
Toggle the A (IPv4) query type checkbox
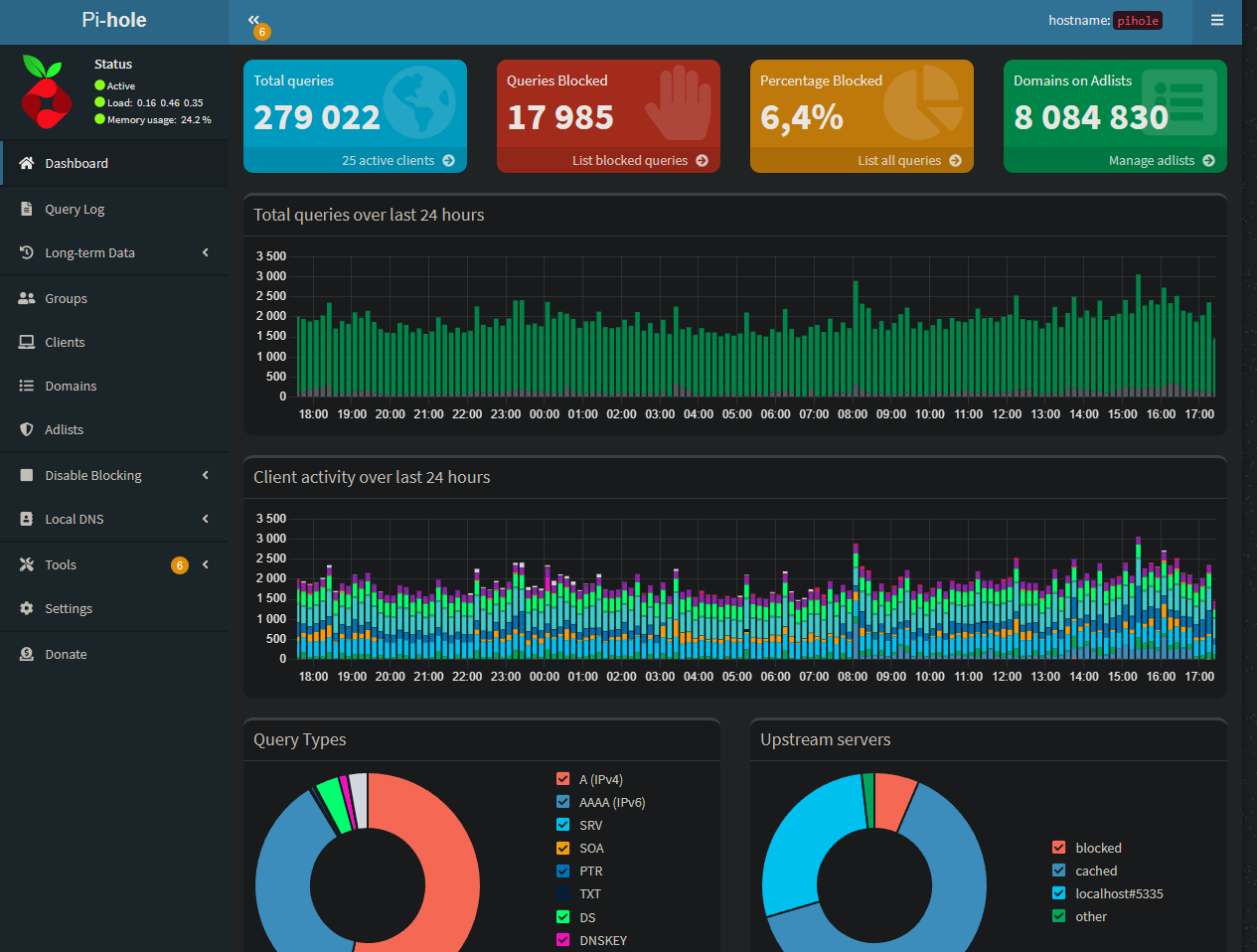click(x=563, y=779)
